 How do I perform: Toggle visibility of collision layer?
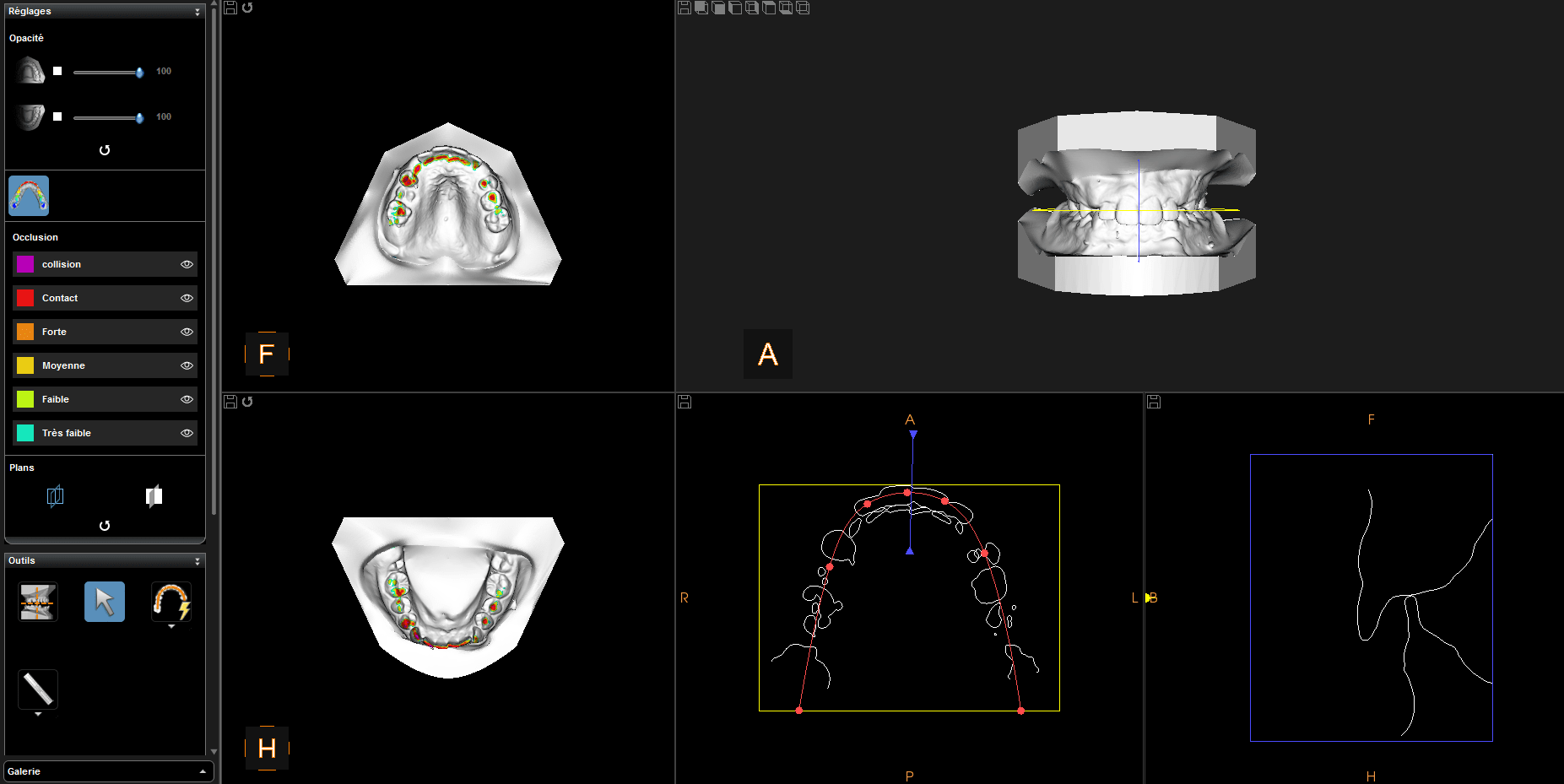187,264
